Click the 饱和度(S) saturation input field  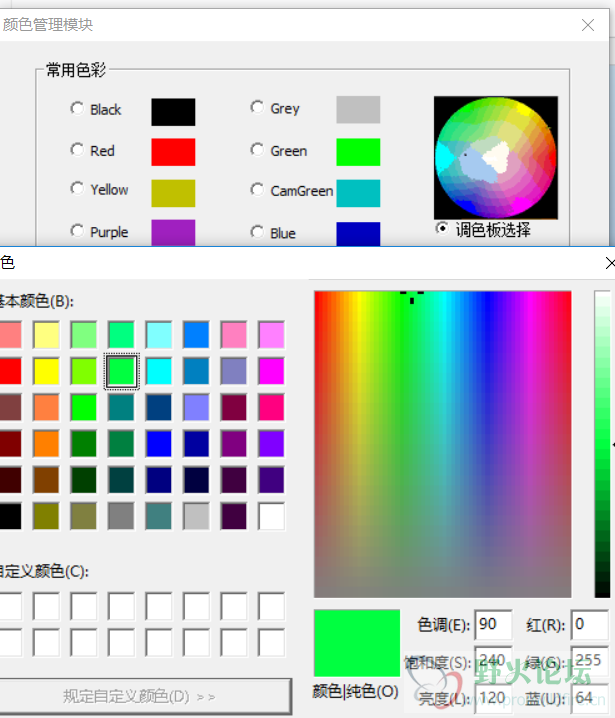coord(494,660)
